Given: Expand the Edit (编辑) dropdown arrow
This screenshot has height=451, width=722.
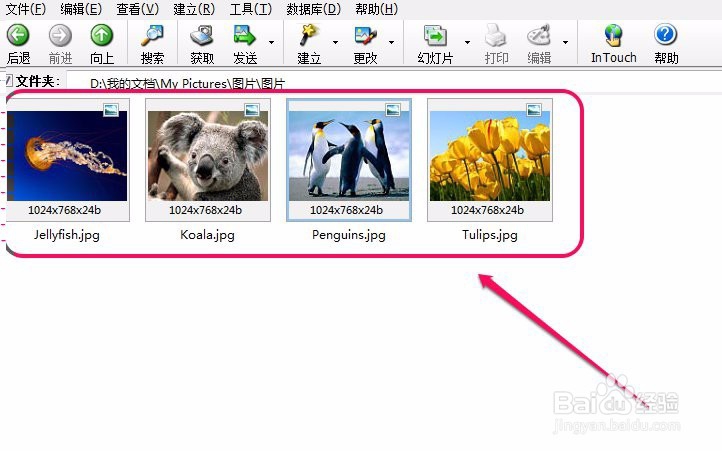Looking at the screenshot, I should point(565,42).
